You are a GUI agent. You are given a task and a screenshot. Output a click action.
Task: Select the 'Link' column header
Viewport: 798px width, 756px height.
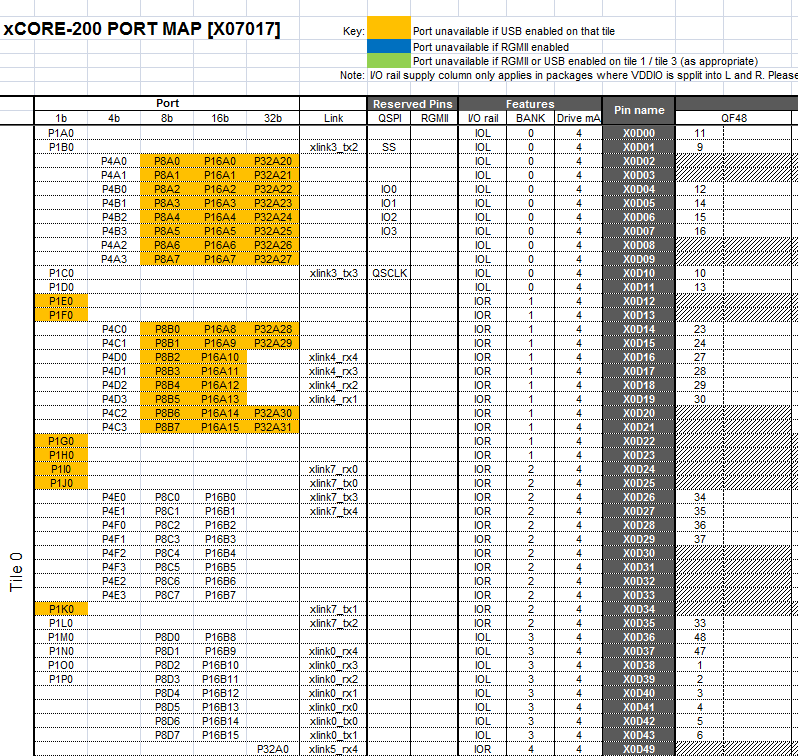coord(333,118)
